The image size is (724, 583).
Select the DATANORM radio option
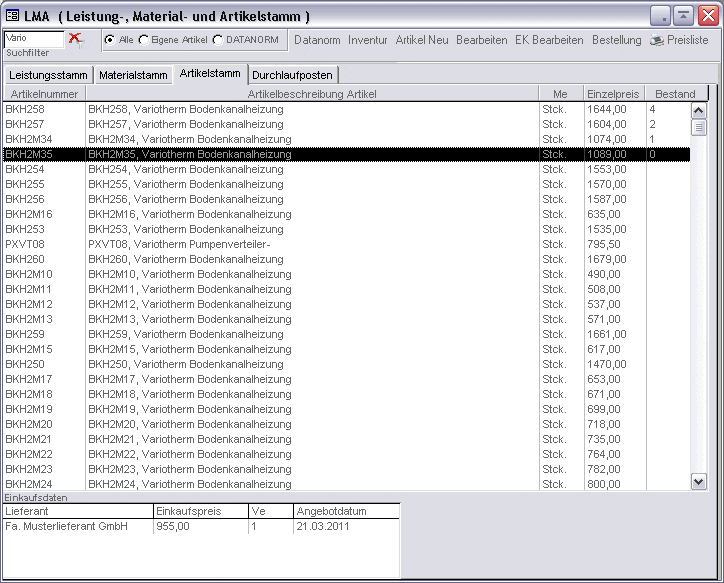(217, 40)
